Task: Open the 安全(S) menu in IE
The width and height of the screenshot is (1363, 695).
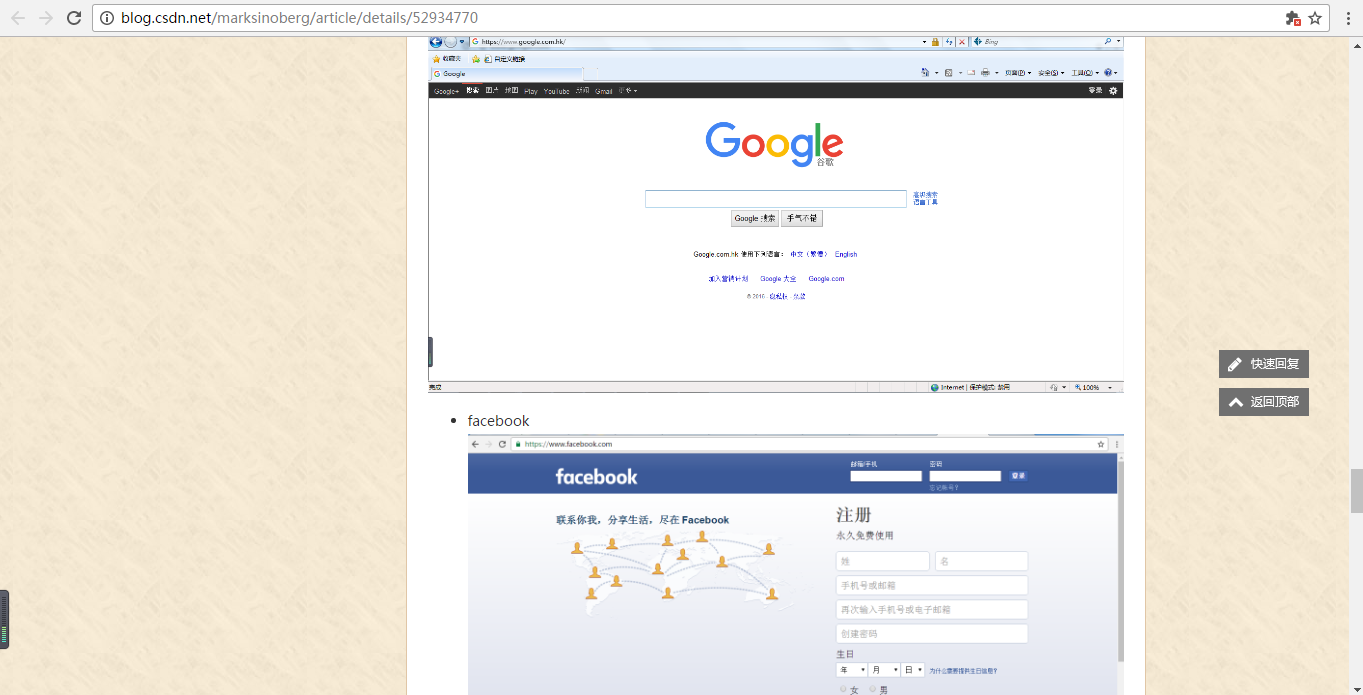Action: [x=1051, y=73]
